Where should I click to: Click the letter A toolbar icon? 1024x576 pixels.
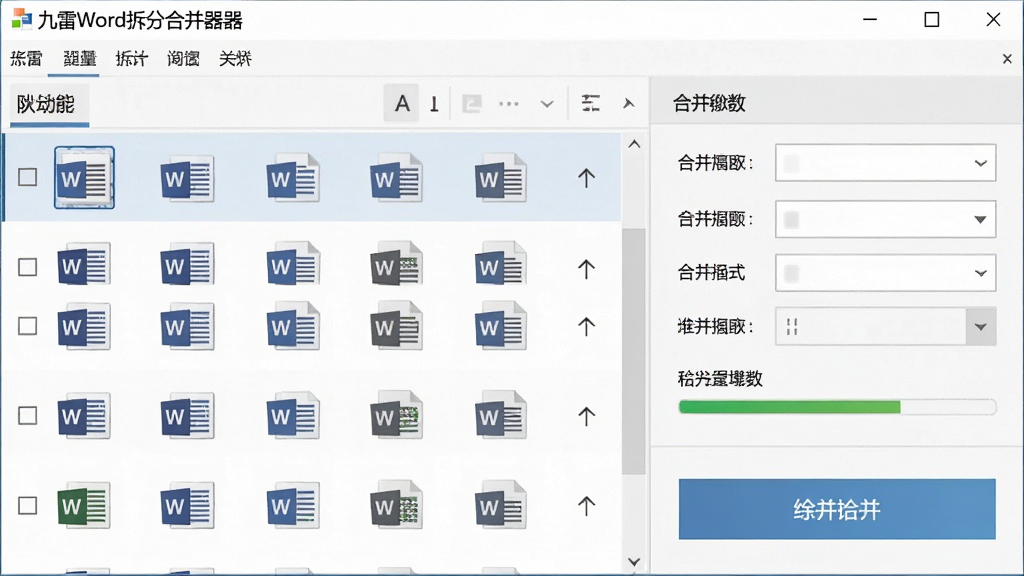(402, 103)
